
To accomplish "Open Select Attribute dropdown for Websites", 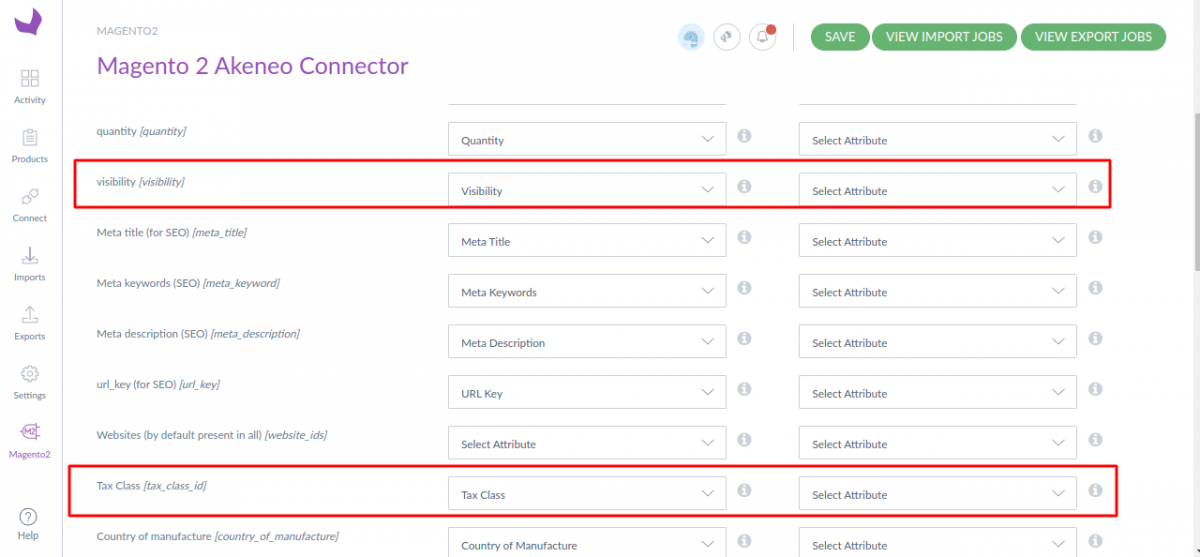I will coord(587,444).
